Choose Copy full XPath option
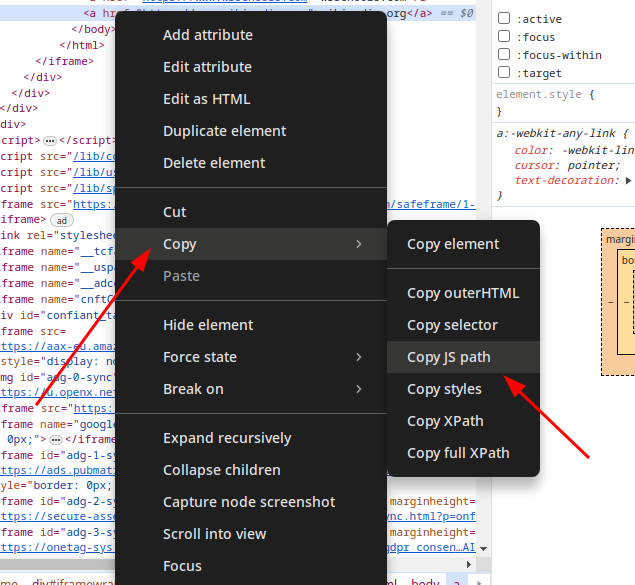 point(459,453)
